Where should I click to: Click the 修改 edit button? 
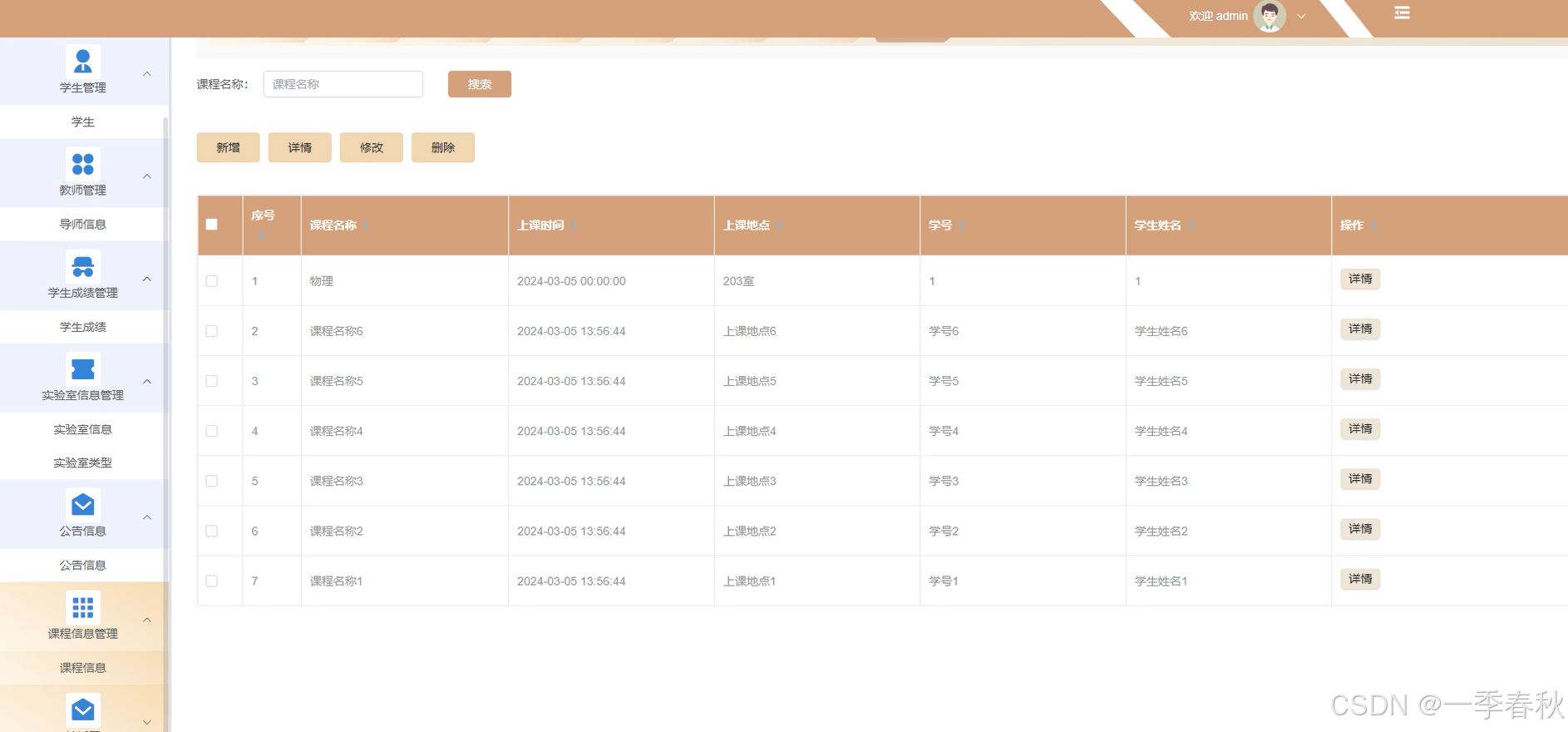[372, 147]
